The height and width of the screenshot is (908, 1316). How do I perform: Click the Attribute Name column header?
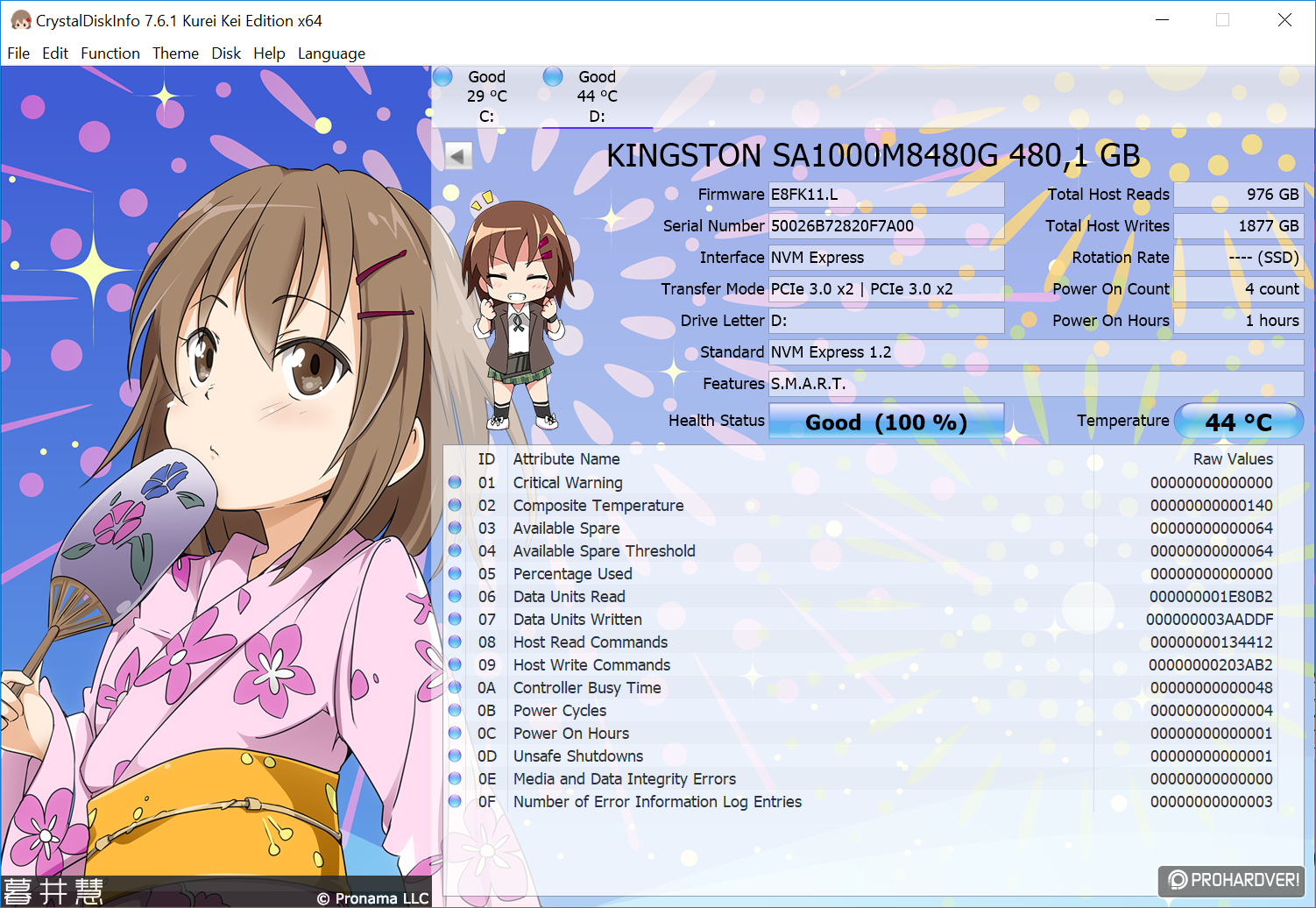point(566,459)
